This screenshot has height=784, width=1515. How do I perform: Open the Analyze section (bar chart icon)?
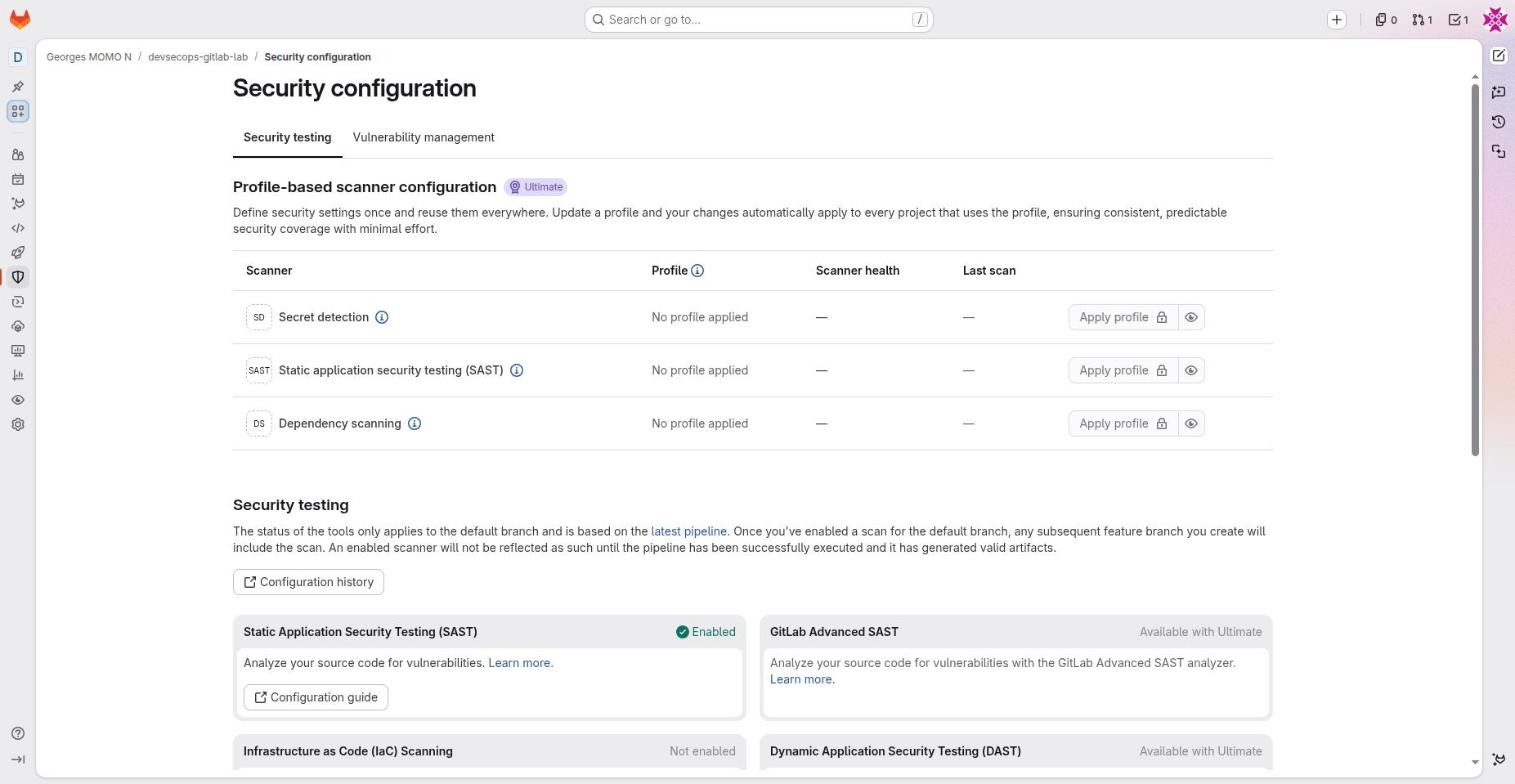[18, 375]
